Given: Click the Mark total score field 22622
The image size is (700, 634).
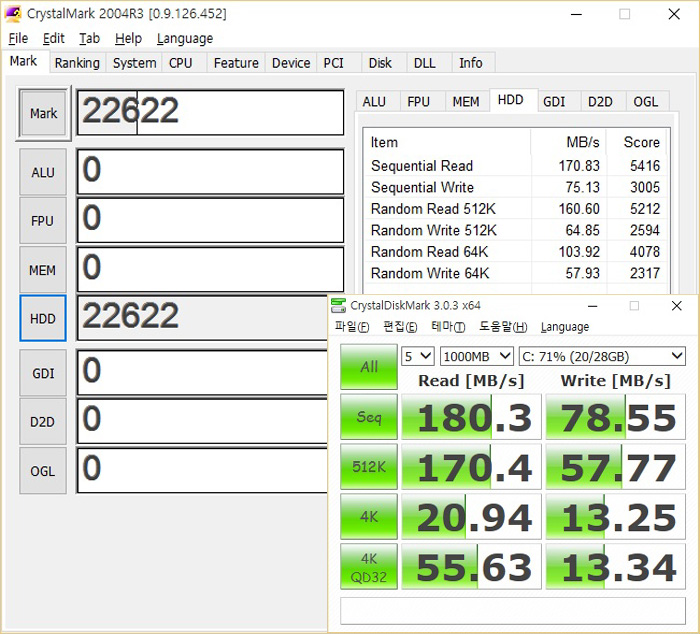Looking at the screenshot, I should (210, 113).
